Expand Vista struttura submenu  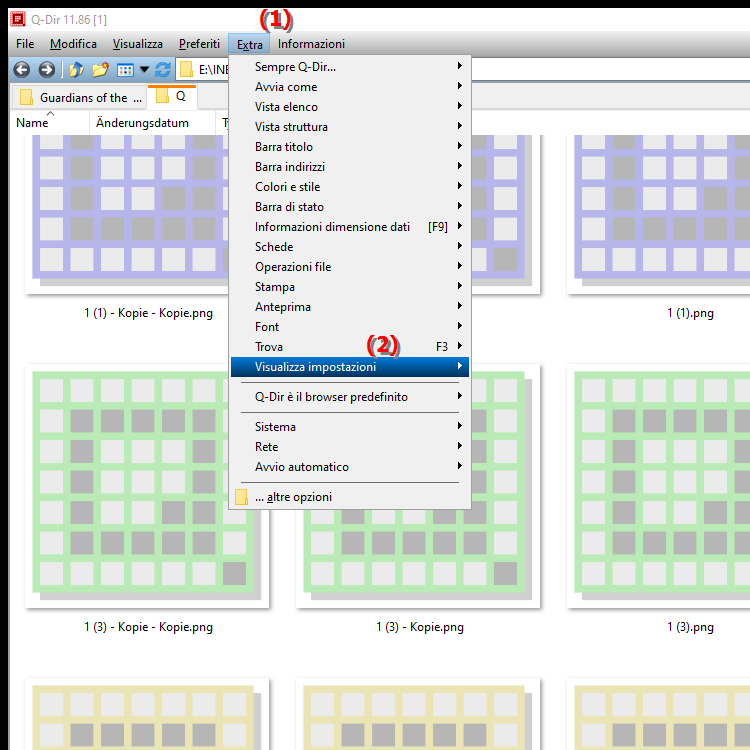pos(350,127)
